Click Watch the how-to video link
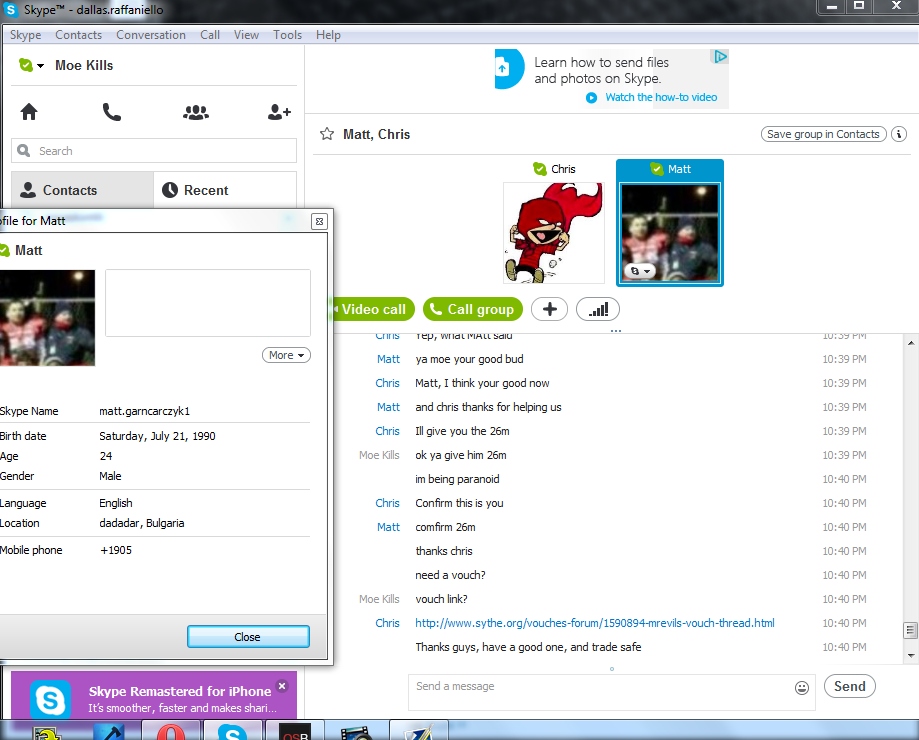 [x=661, y=97]
